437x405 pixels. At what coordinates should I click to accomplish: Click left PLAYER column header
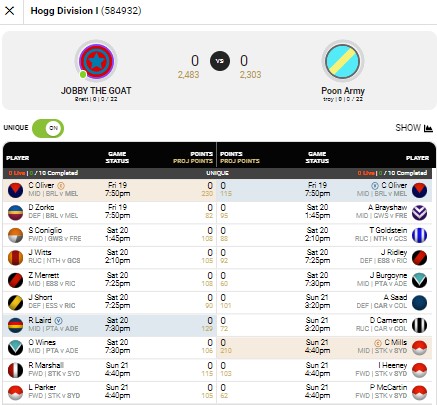(x=18, y=158)
